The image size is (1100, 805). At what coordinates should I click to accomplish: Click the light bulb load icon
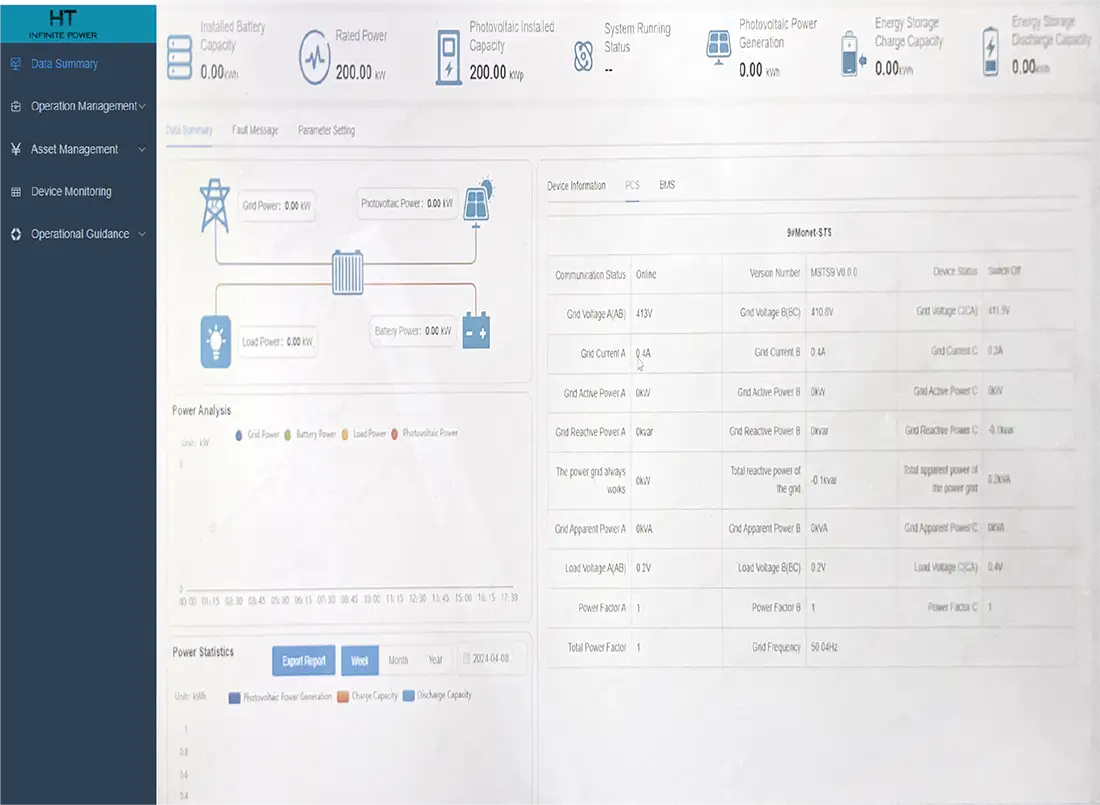coord(215,342)
